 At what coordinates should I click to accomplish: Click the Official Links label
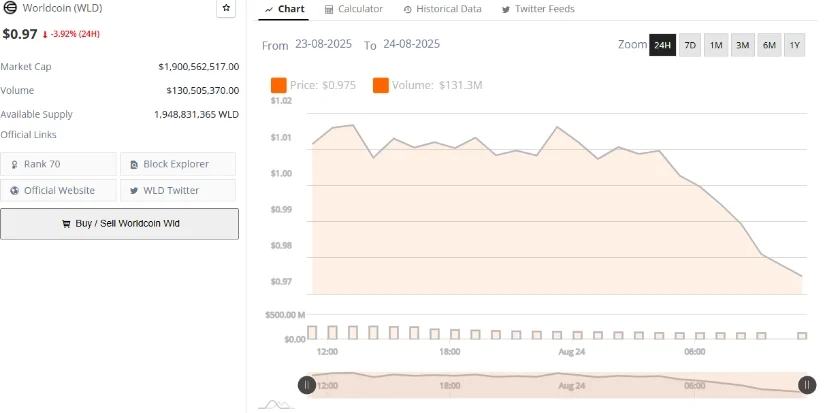[28, 135]
